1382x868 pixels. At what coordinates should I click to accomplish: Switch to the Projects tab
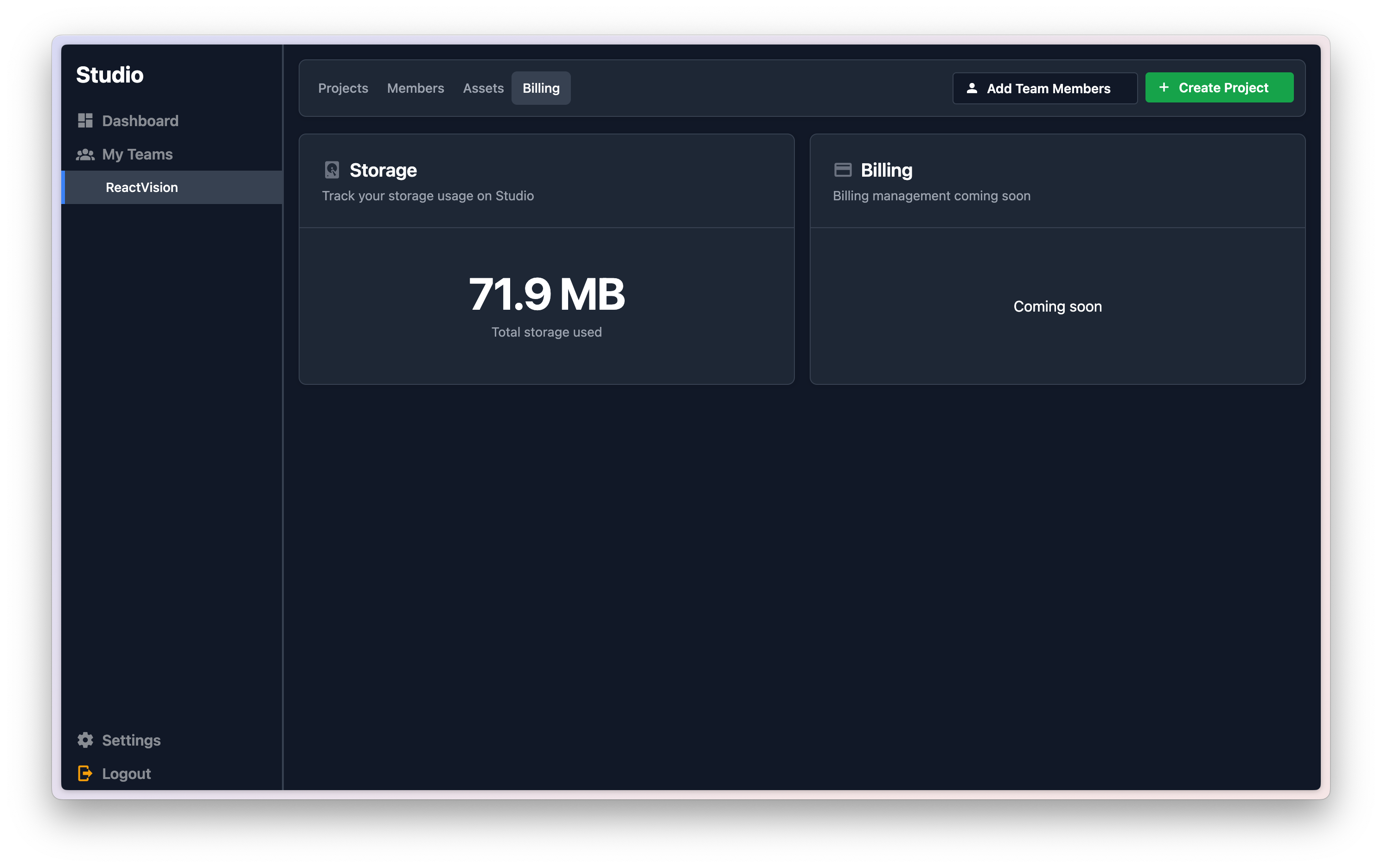click(x=343, y=88)
